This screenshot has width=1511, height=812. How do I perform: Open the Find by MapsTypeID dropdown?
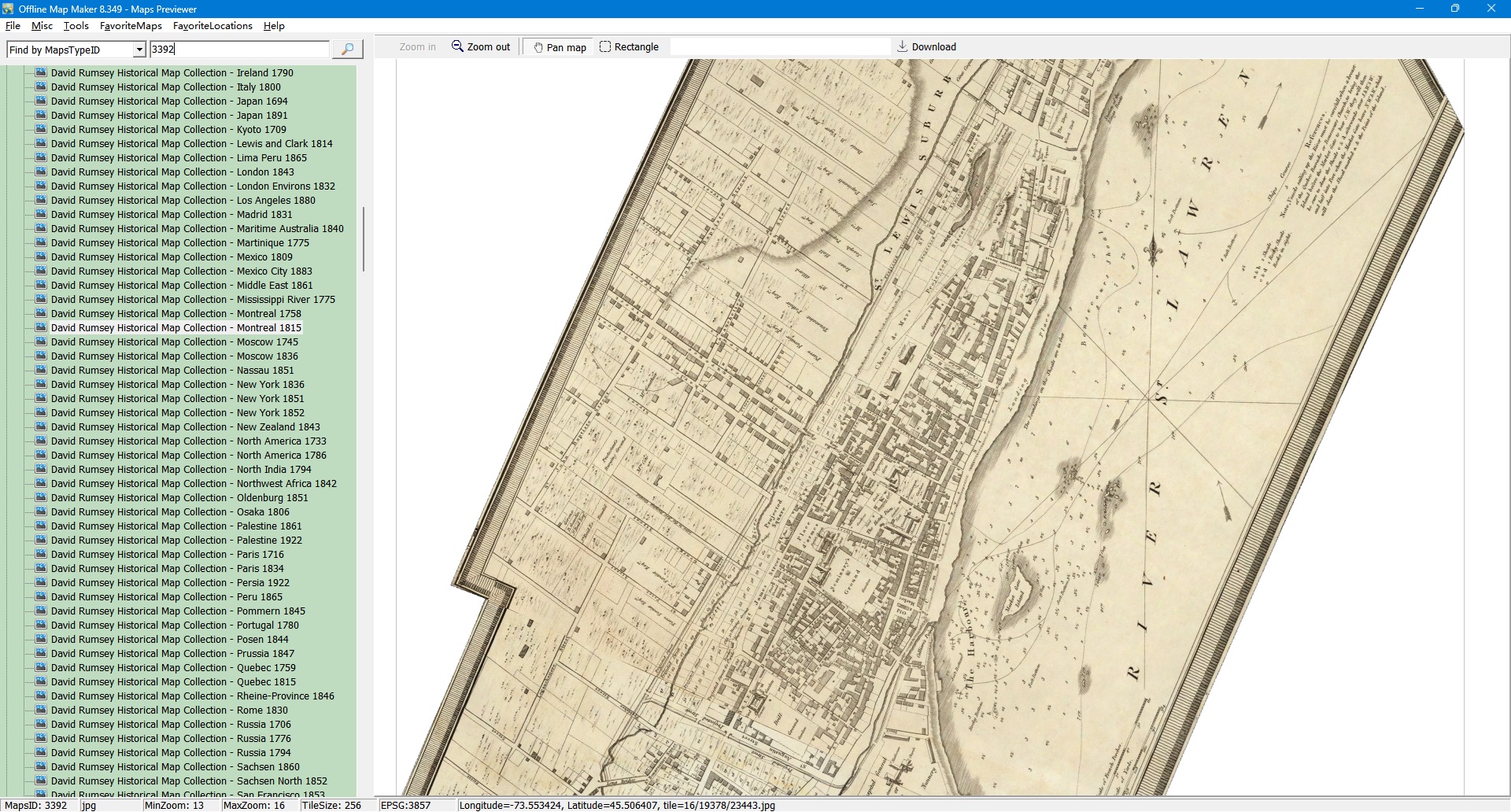tap(139, 50)
